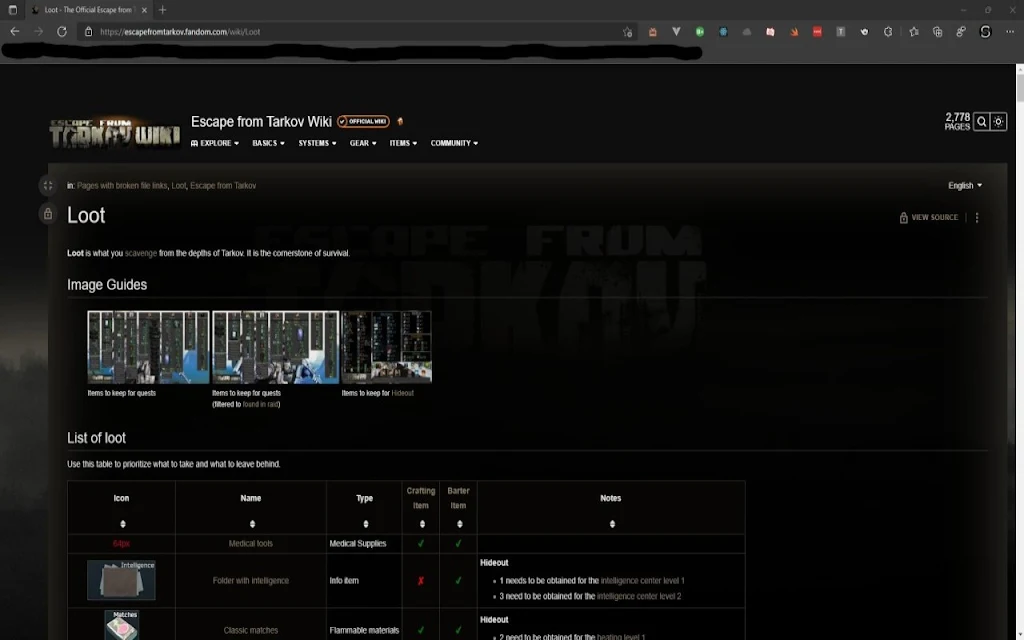This screenshot has height=640, width=1024.
Task: Follow the found in raid link
Action: (260, 404)
